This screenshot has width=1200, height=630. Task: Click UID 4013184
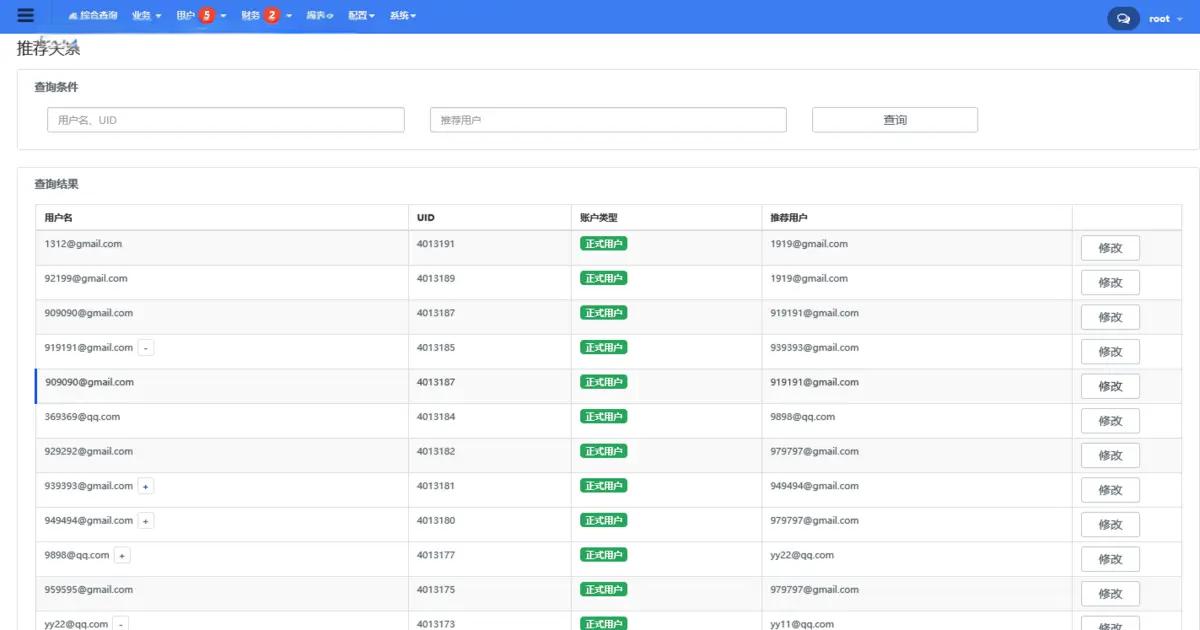pyautogui.click(x=436, y=417)
